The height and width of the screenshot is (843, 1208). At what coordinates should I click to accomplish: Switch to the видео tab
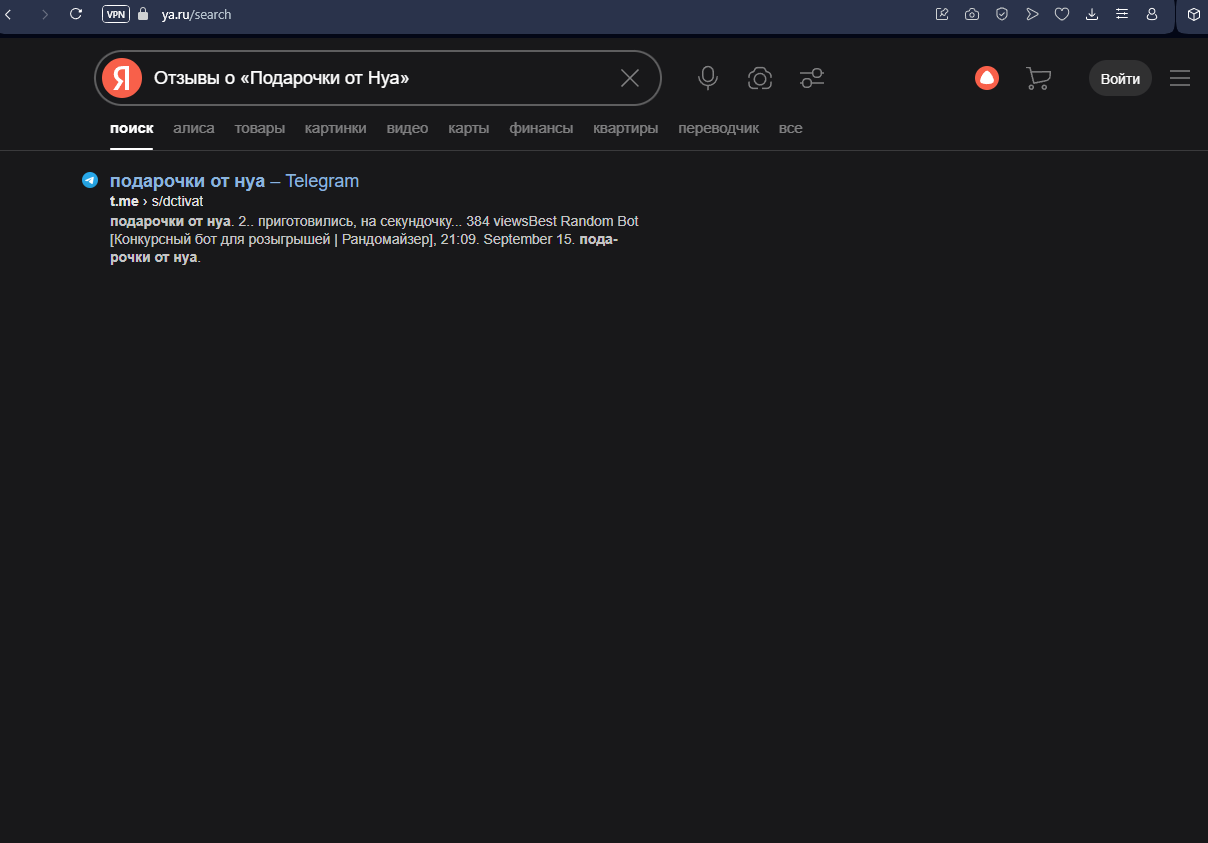(x=407, y=128)
